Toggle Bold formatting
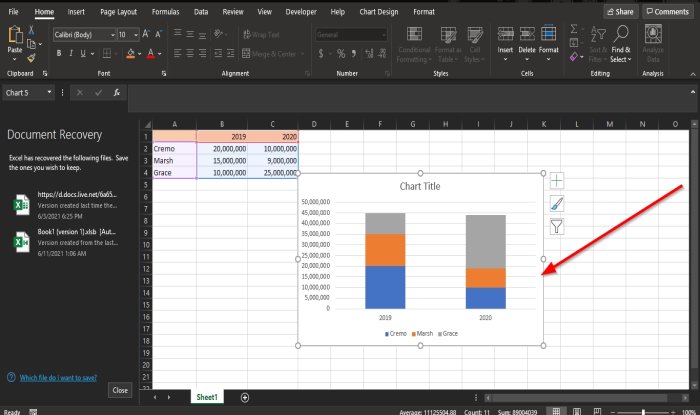This screenshot has height=415, width=700. pos(58,54)
